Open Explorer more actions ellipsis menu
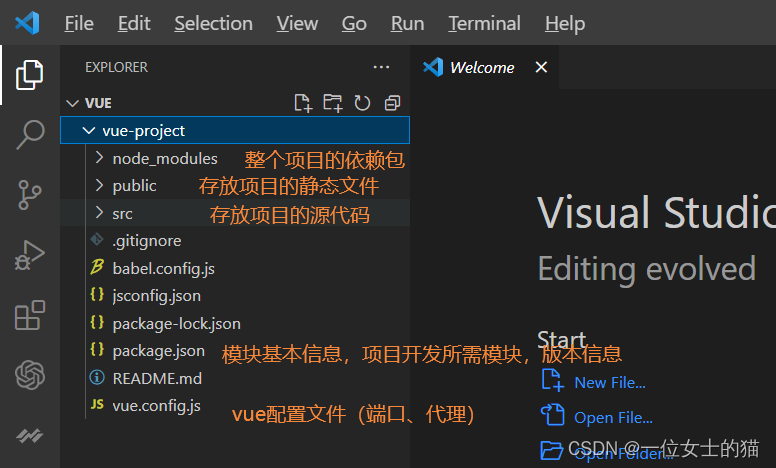The image size is (776, 468). coord(381,67)
